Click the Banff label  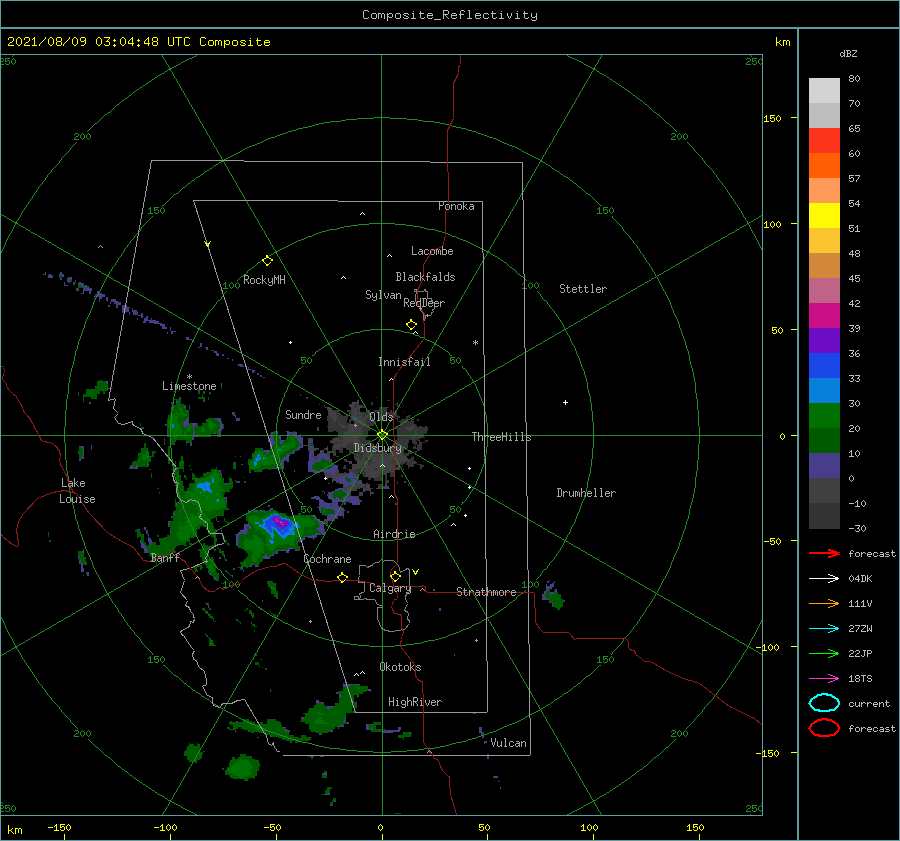[165, 558]
